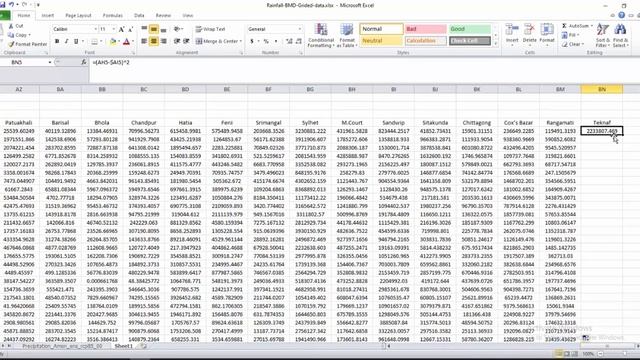Apply the Check Cell style
The height and width of the screenshot is (360, 640).
click(469, 41)
